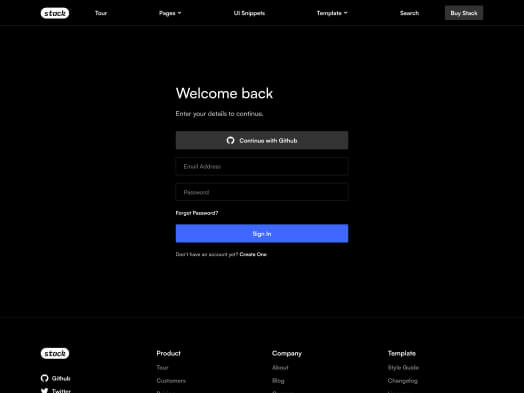
Task: Open the Changelog footer link
Action: (403, 381)
